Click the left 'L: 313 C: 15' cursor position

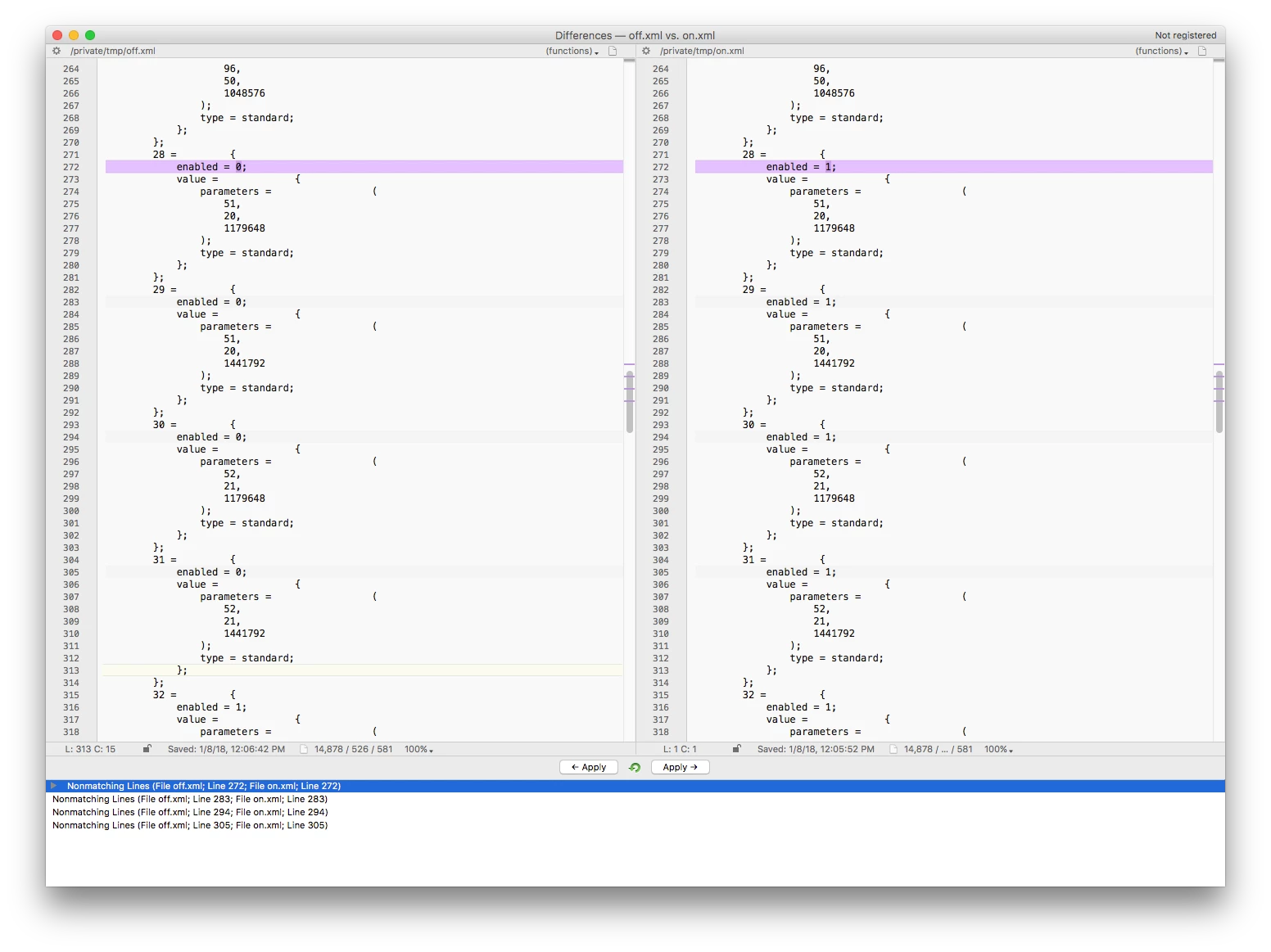tap(90, 749)
